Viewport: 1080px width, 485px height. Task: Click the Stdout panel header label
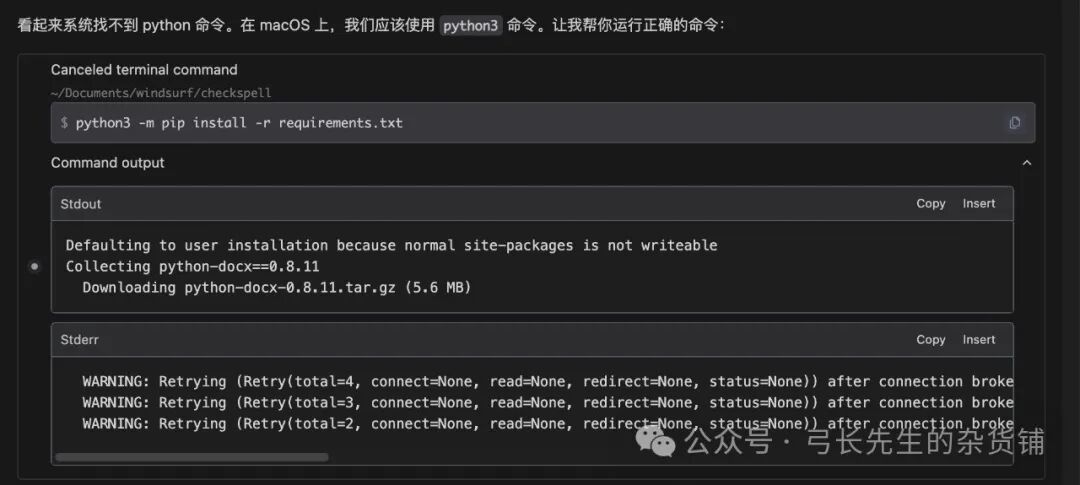point(81,204)
